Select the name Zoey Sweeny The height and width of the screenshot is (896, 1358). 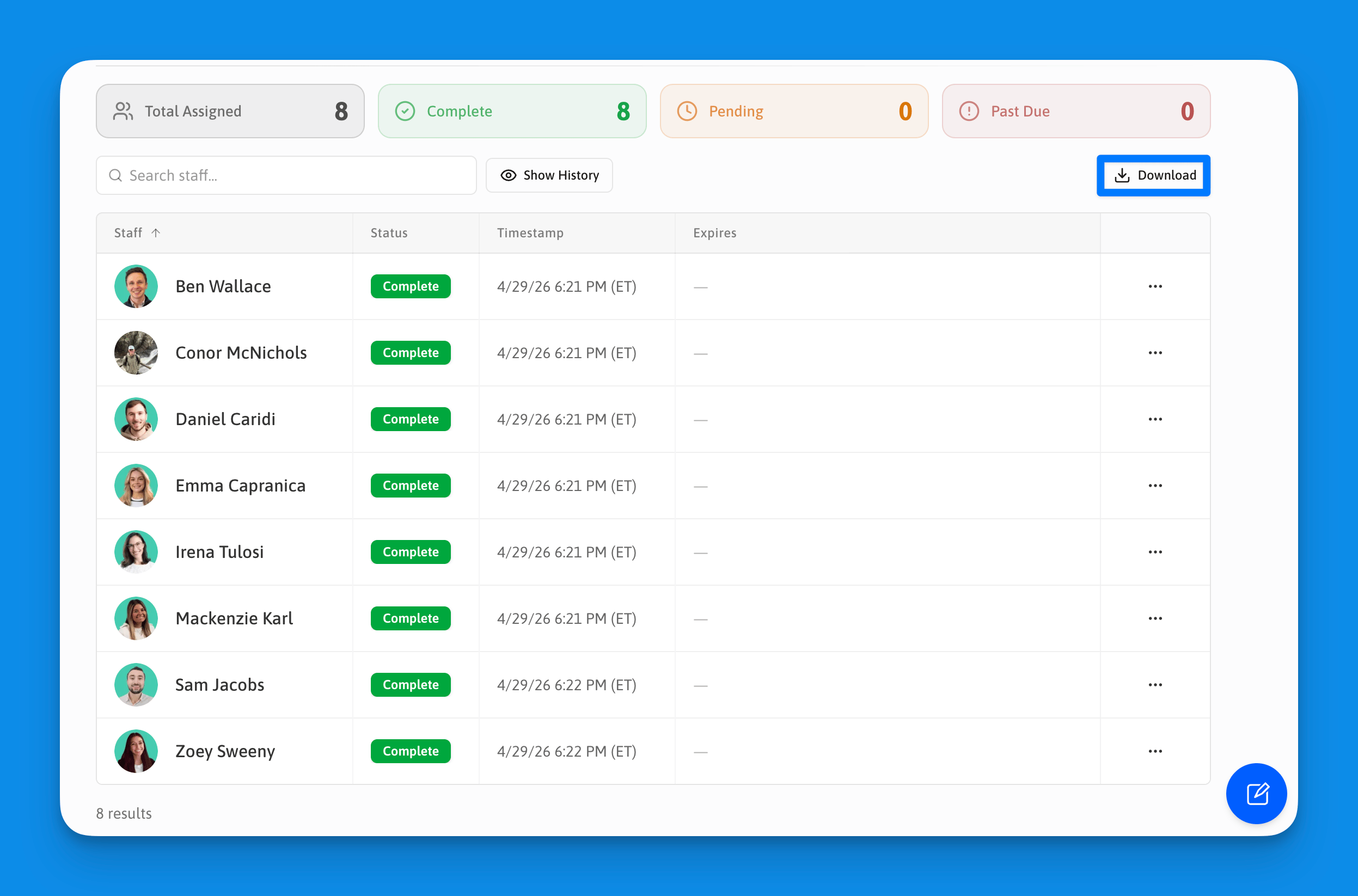tap(225, 751)
